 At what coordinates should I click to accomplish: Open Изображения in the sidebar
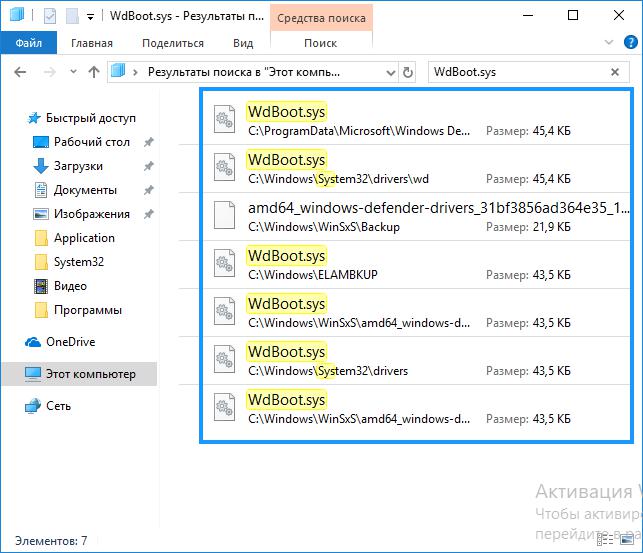coord(81,214)
